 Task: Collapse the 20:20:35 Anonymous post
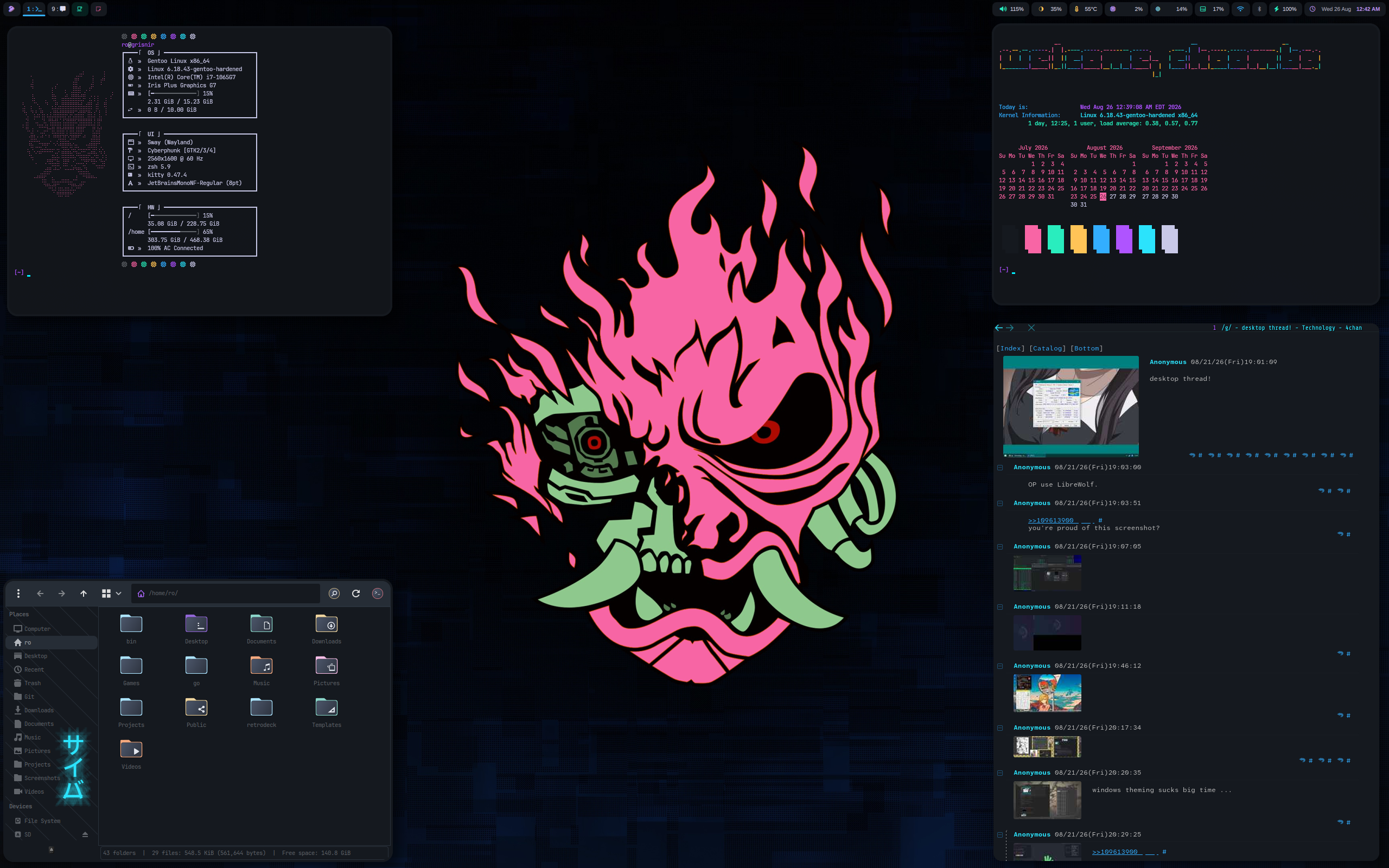click(1000, 773)
